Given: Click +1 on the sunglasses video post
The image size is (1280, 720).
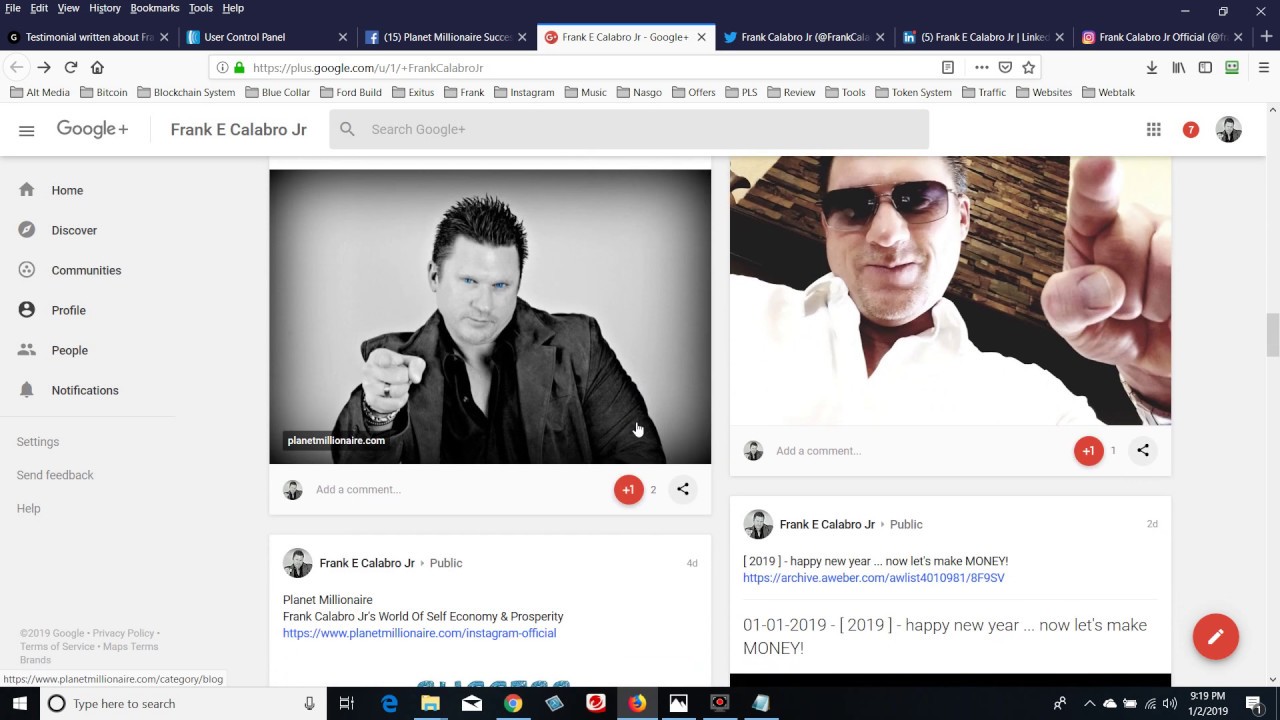Looking at the screenshot, I should 1088,451.
